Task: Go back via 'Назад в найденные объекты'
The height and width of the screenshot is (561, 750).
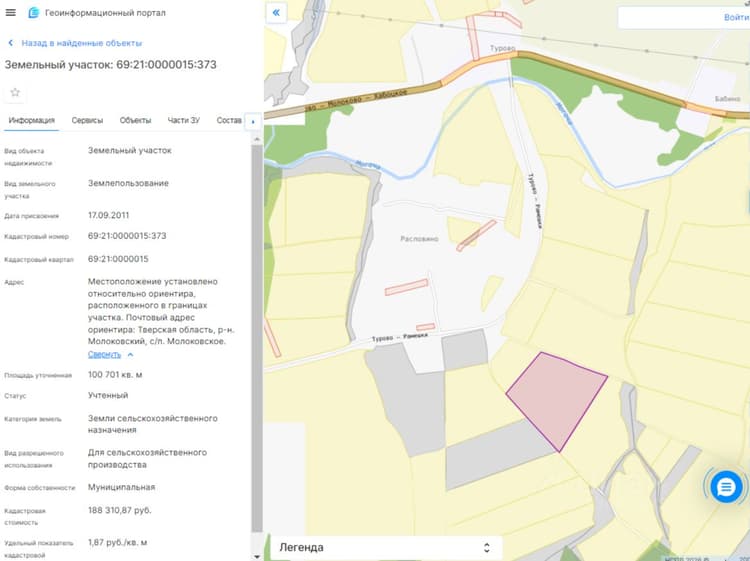Action: [82, 43]
